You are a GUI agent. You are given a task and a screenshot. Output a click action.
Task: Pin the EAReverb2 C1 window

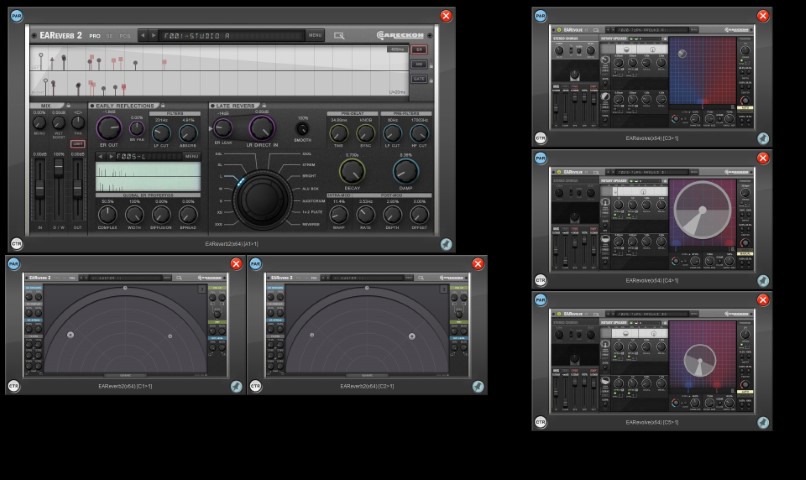236,386
